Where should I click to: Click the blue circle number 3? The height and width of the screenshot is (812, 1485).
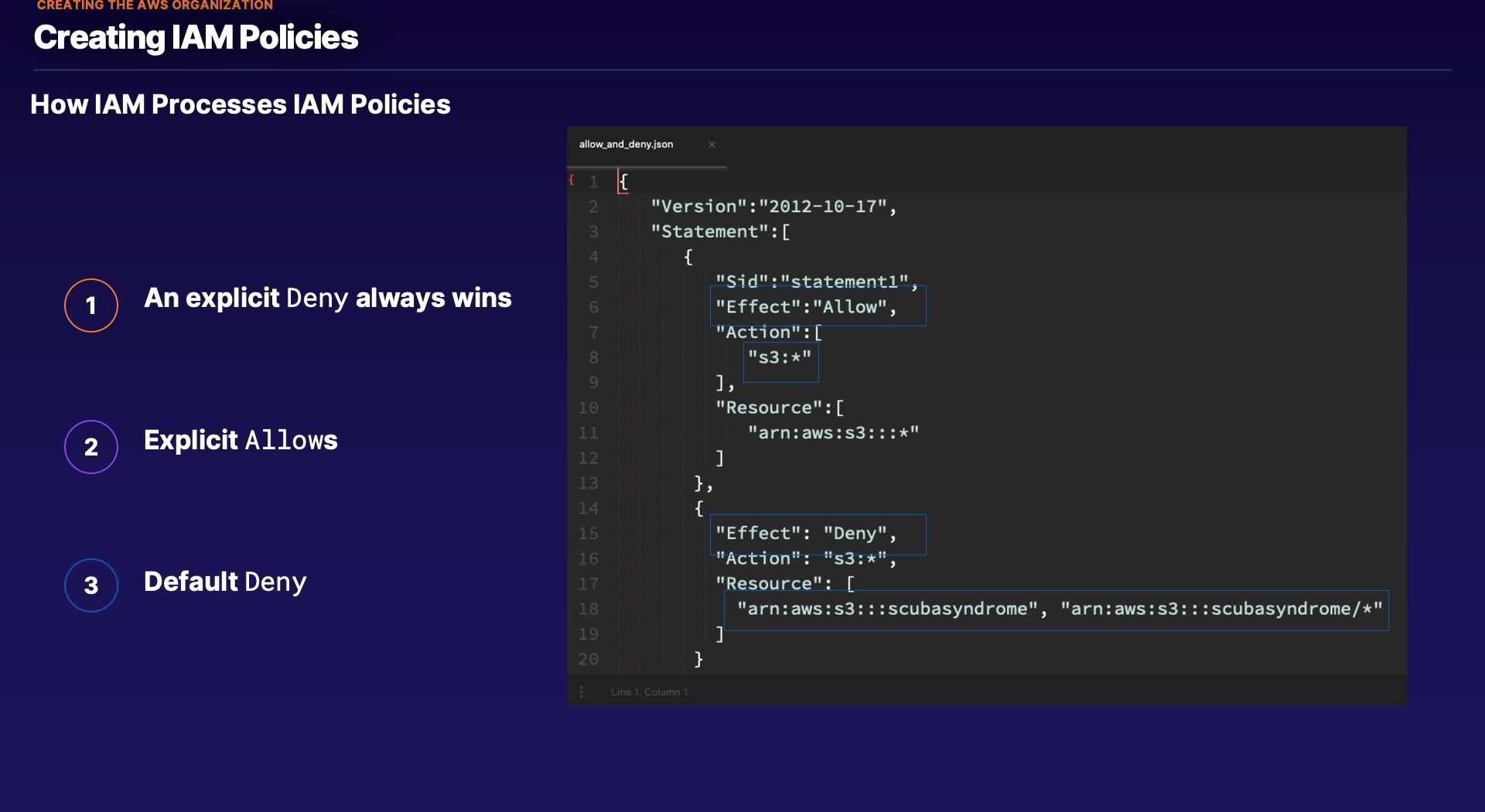click(x=91, y=585)
